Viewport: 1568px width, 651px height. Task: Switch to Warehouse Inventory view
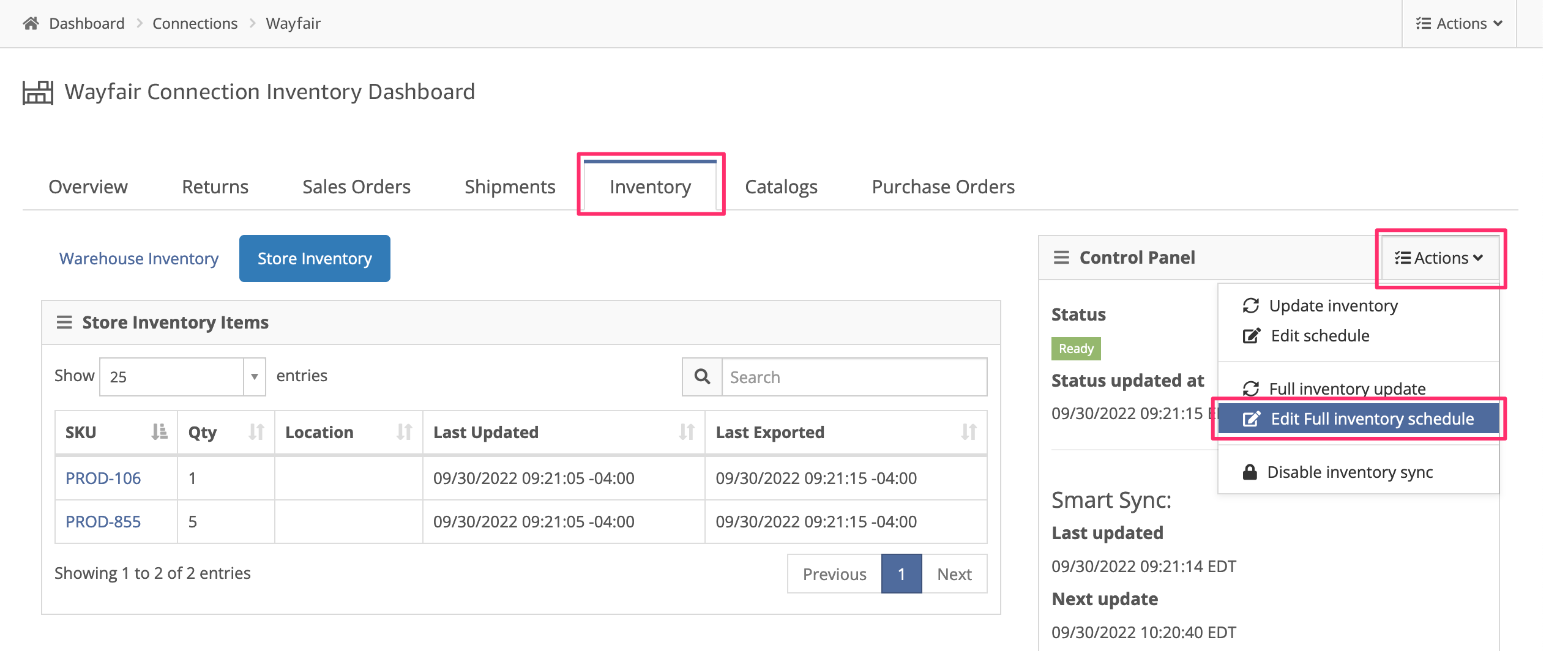[139, 259]
